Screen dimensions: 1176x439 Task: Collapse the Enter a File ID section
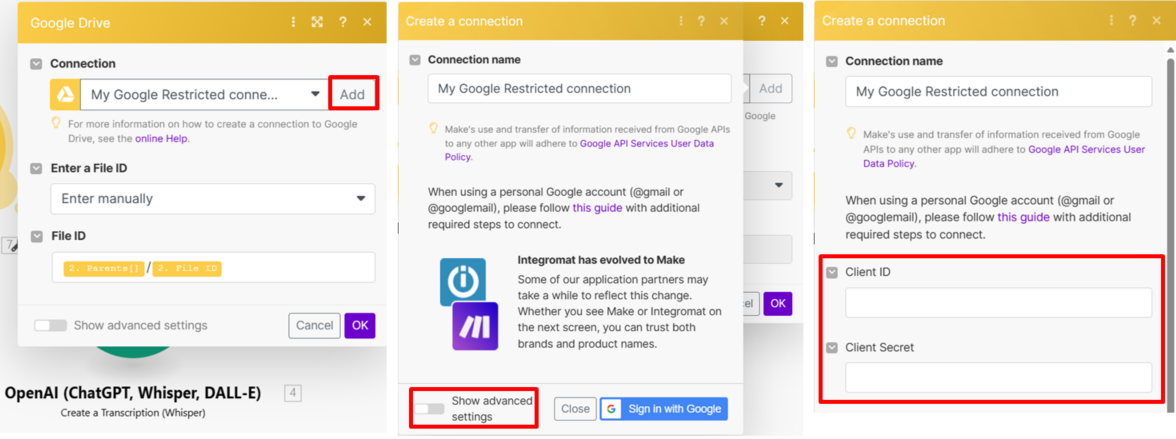pyautogui.click(x=36, y=169)
